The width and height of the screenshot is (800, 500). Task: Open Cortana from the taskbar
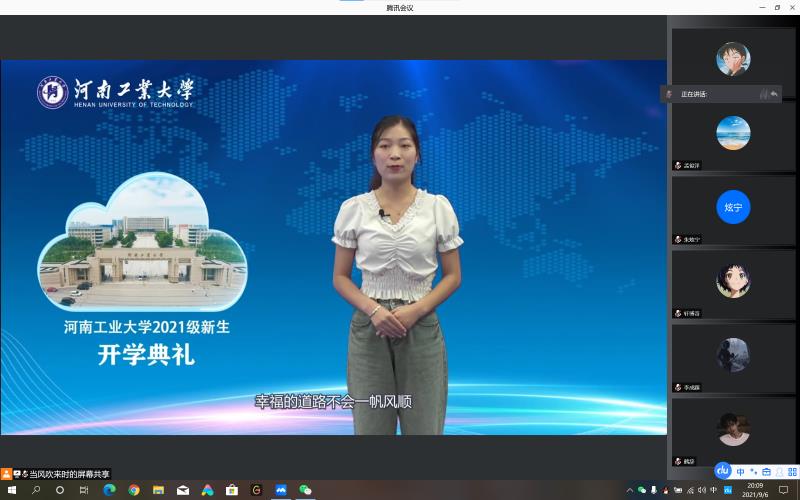[60, 490]
